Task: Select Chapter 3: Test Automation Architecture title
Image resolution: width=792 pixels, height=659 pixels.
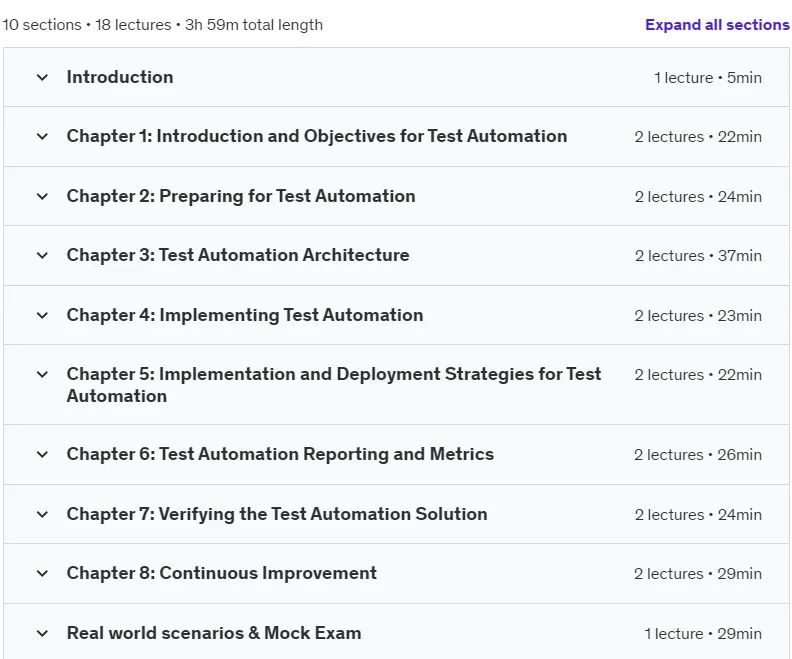Action: click(x=238, y=255)
